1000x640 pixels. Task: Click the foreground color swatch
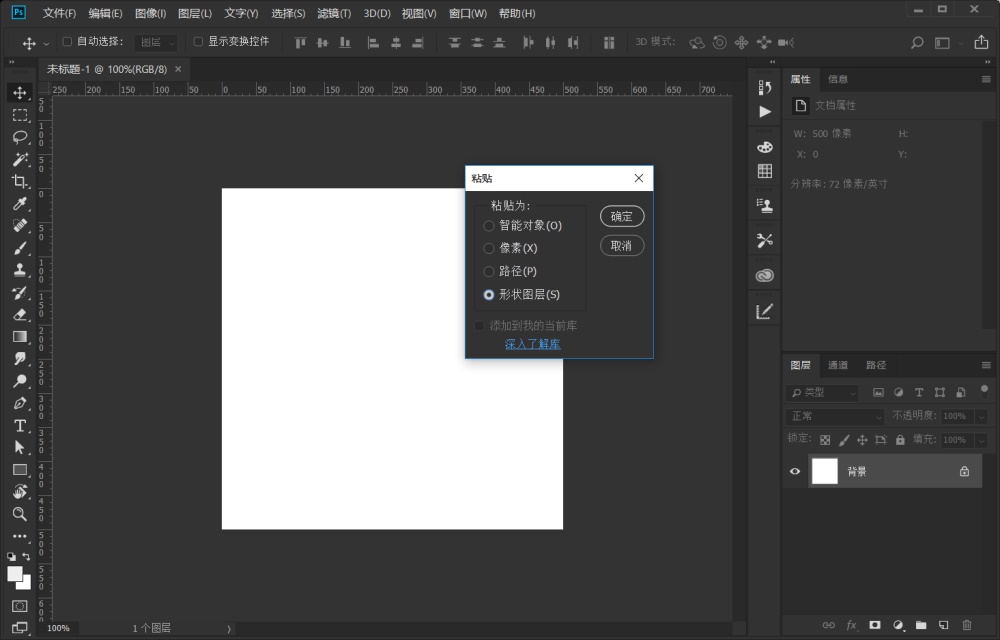(x=15, y=574)
